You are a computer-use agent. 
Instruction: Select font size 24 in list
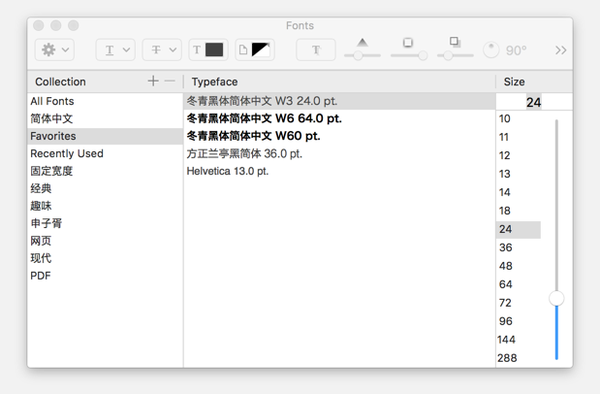tap(518, 230)
